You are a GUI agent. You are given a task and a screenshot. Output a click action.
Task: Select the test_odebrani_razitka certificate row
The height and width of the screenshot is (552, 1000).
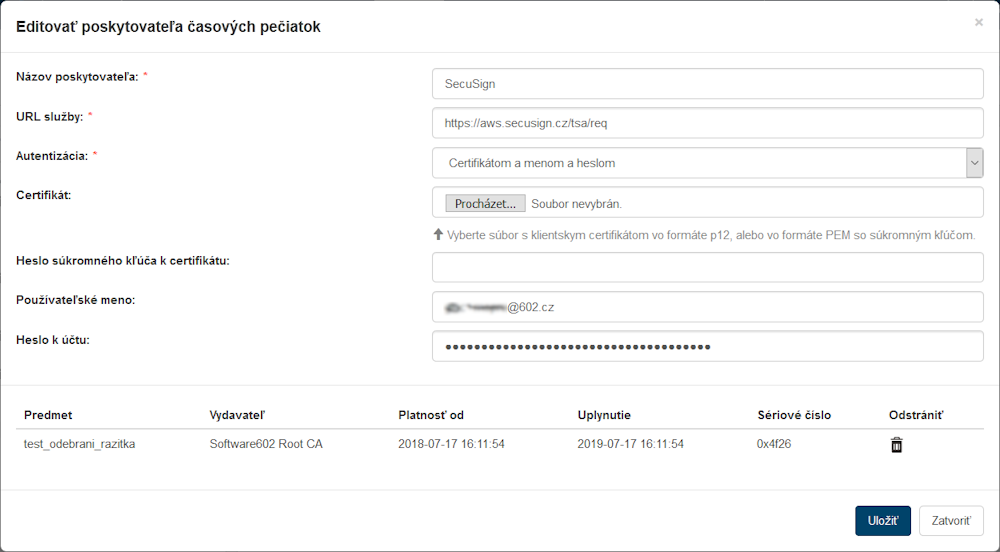pyautogui.click(x=80, y=444)
